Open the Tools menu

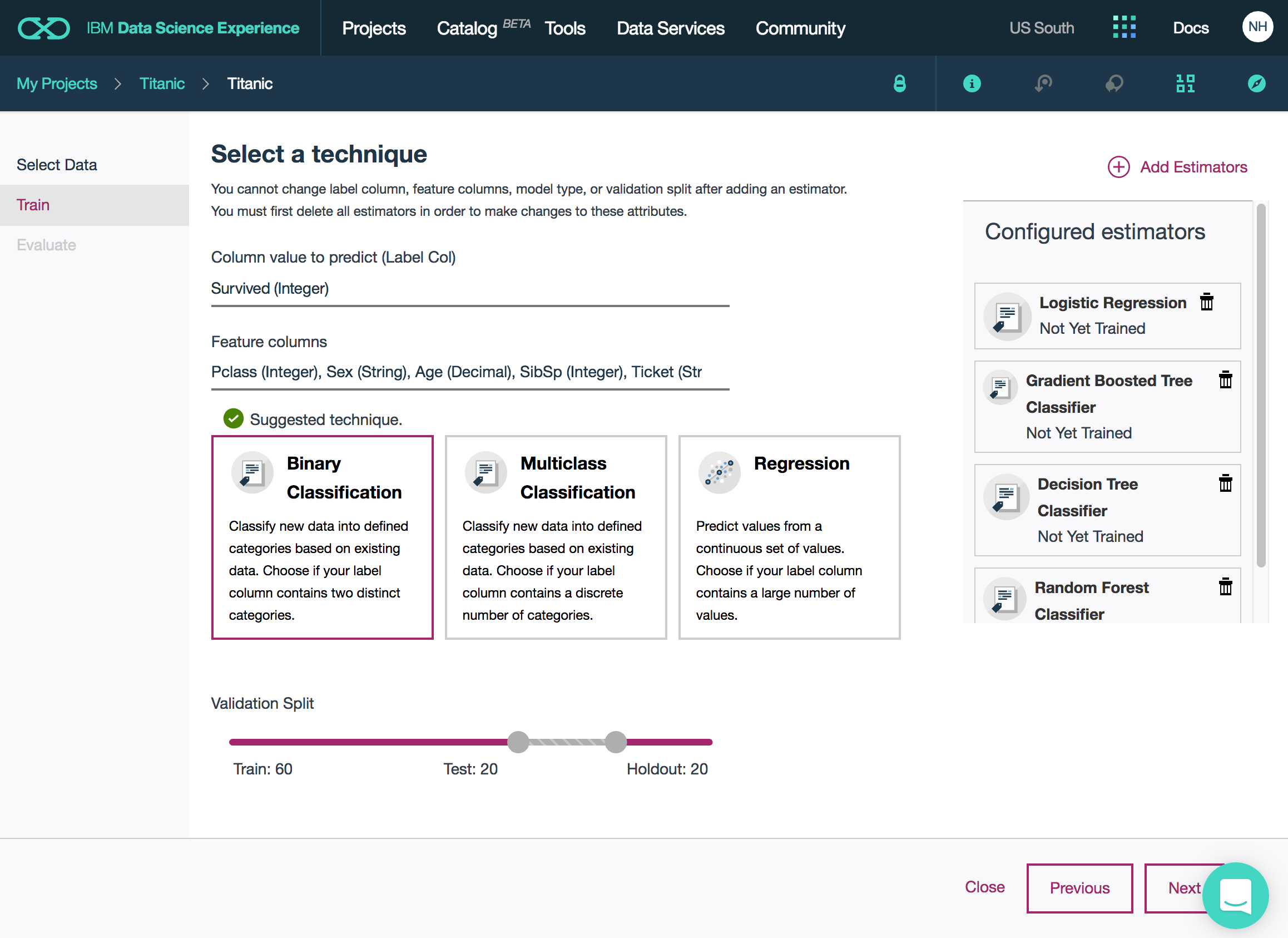click(x=565, y=28)
